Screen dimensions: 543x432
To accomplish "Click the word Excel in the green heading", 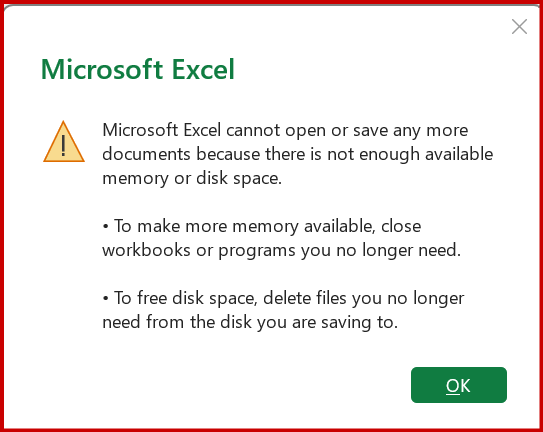I will coord(203,69).
